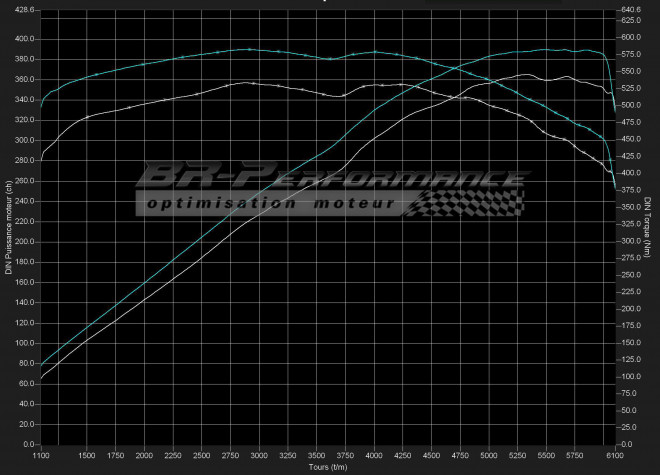This screenshot has width=660, height=475.
Task: Click the 640.6 maximum on the right axis
Action: (631, 10)
